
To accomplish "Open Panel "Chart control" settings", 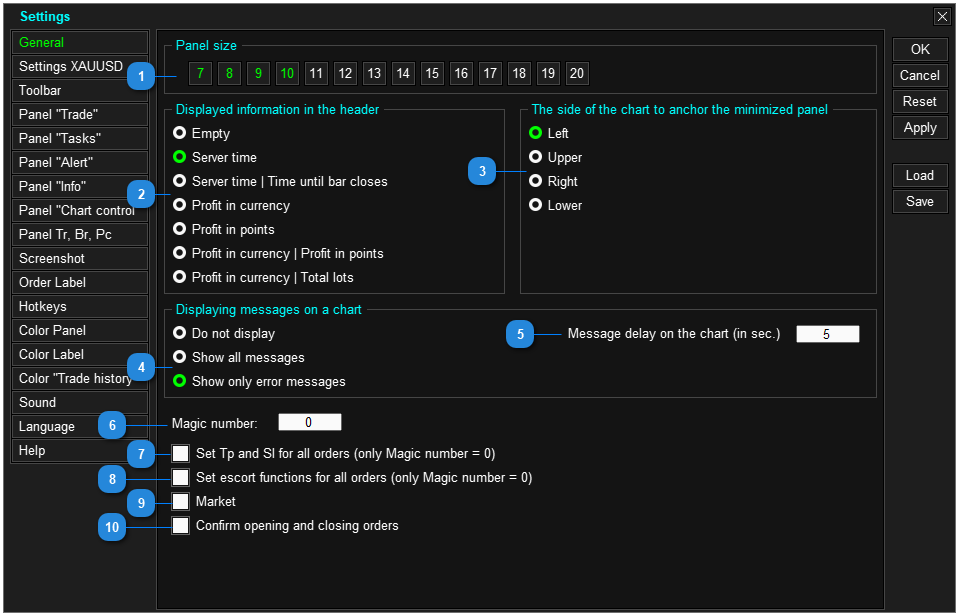I will click(80, 210).
